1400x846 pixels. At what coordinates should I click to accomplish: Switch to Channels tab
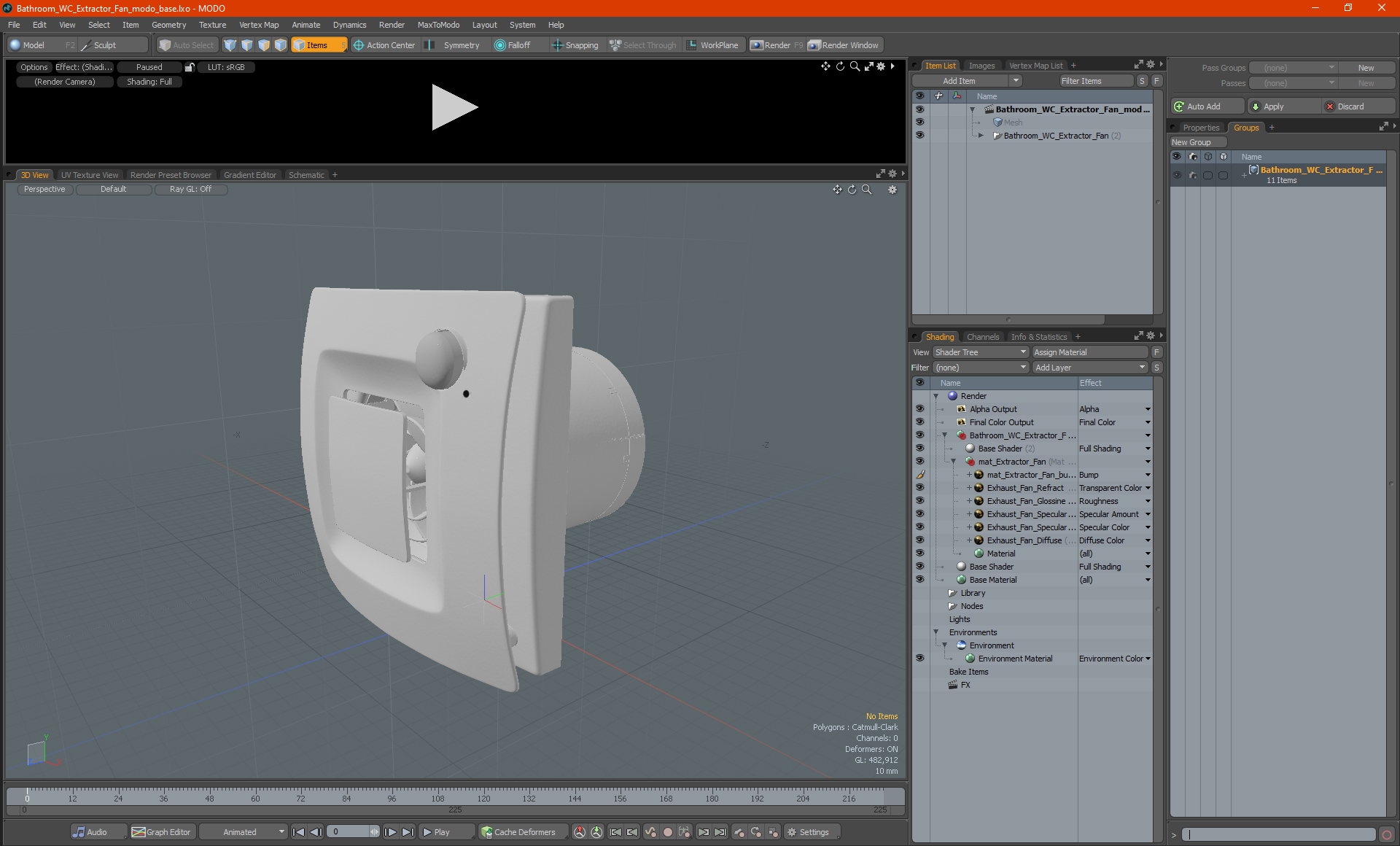(982, 337)
